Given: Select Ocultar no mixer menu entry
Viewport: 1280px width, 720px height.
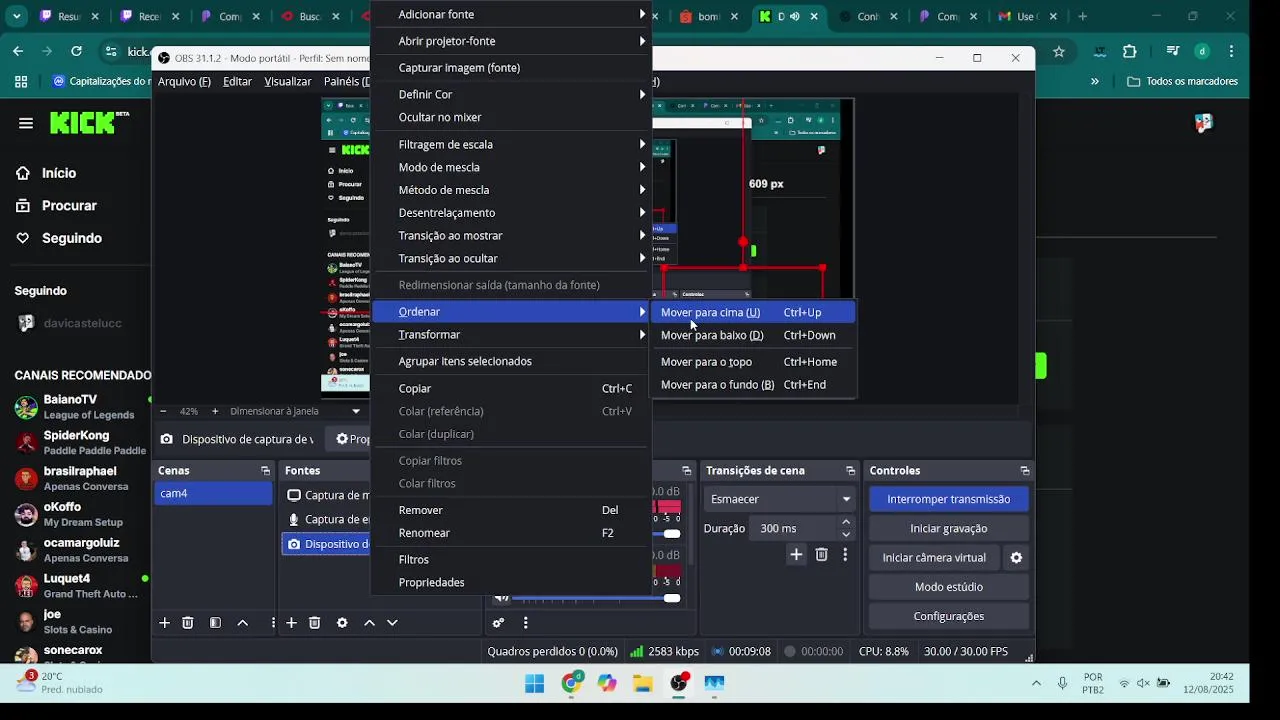Looking at the screenshot, I should [510, 117].
